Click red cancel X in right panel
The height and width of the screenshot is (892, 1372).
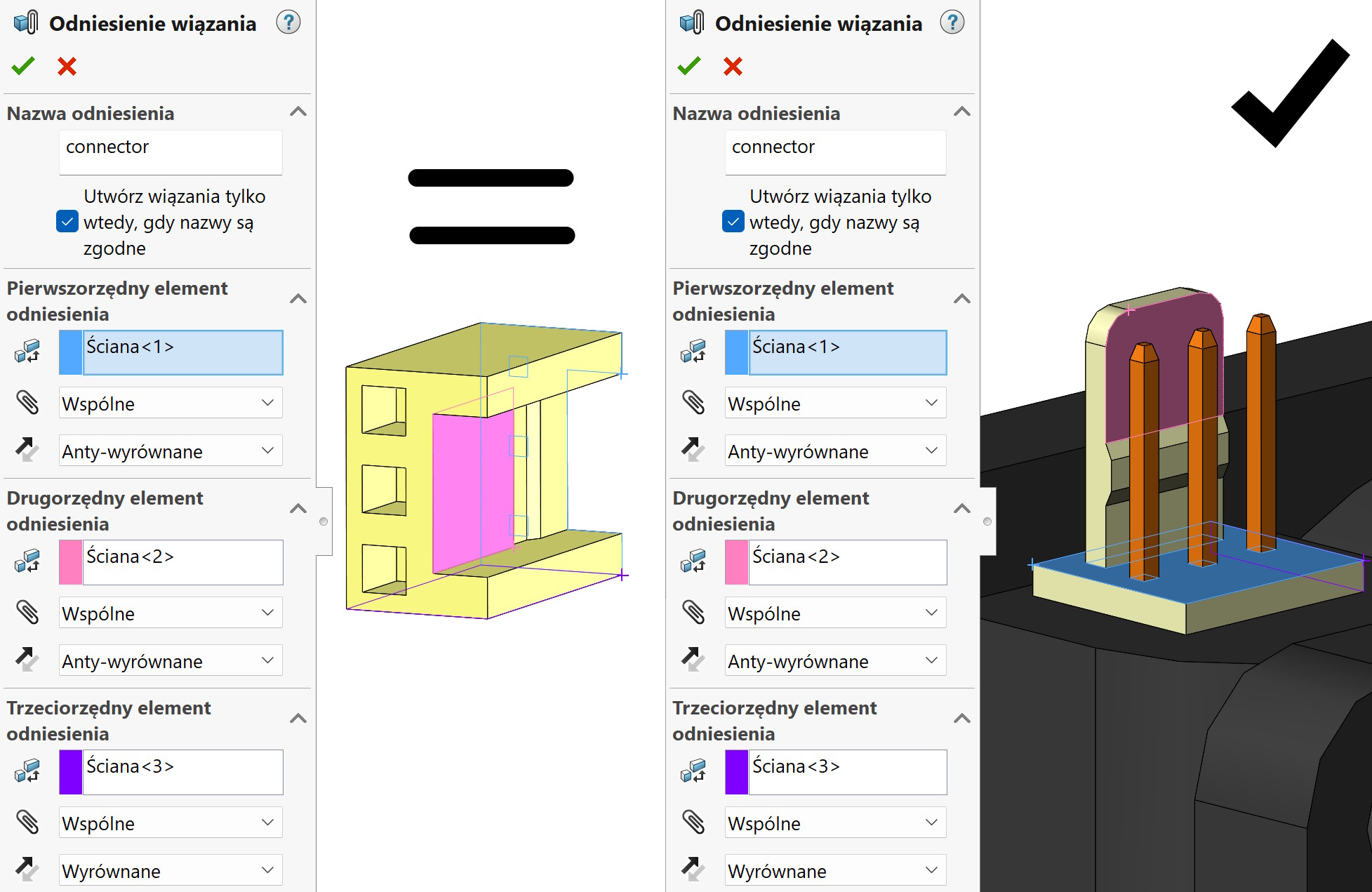pyautogui.click(x=733, y=66)
